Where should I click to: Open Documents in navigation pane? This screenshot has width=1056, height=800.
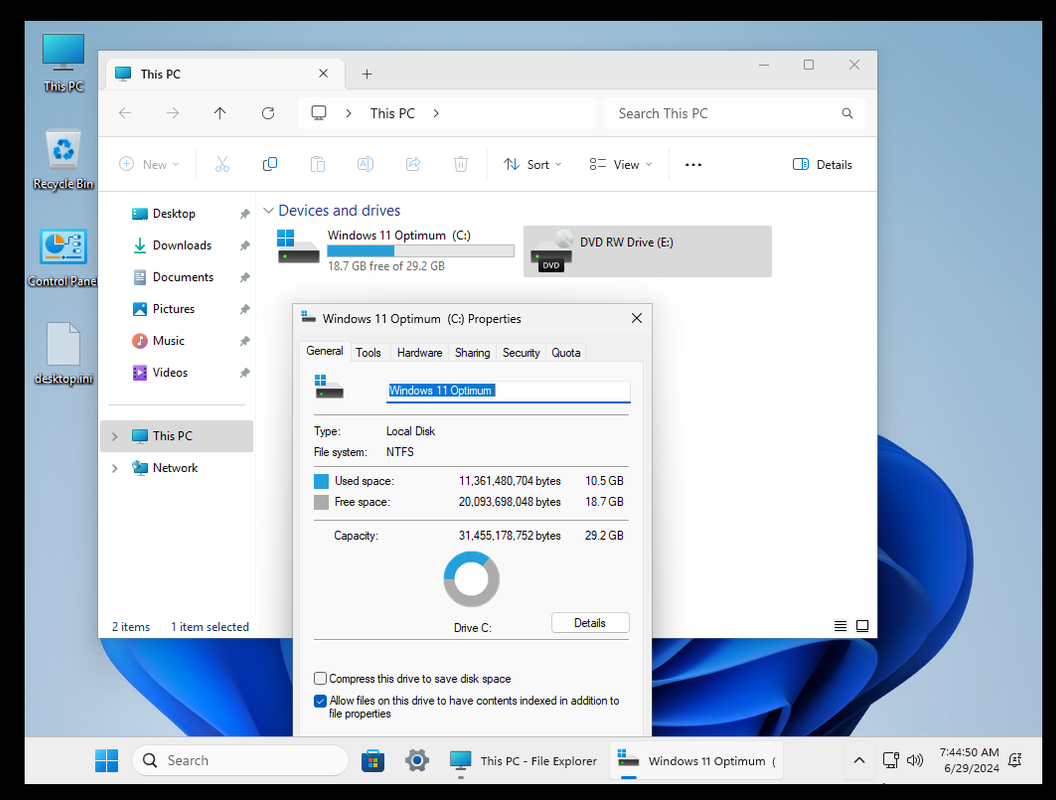point(182,277)
